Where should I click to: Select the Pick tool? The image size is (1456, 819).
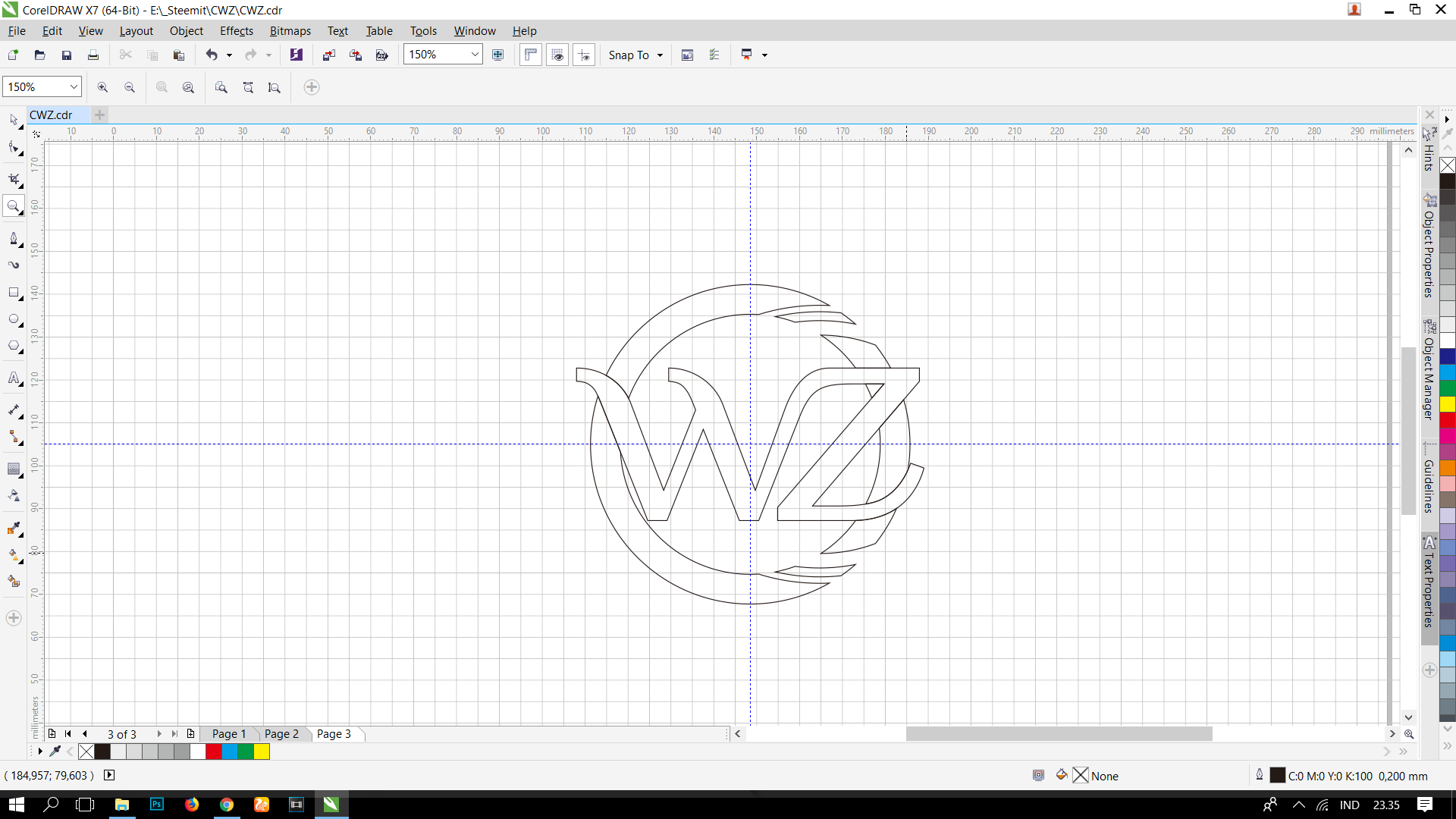[x=14, y=120]
